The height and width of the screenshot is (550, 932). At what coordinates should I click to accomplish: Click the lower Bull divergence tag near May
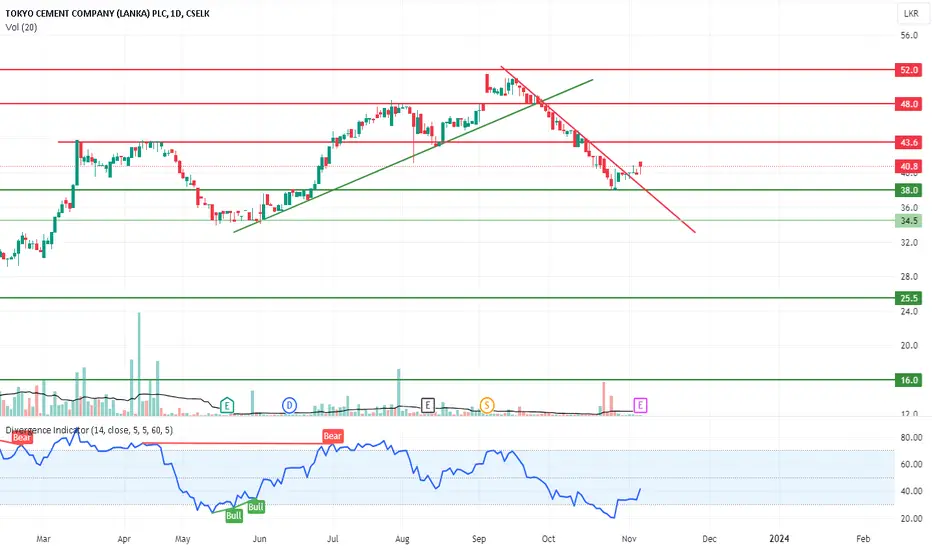coord(234,516)
